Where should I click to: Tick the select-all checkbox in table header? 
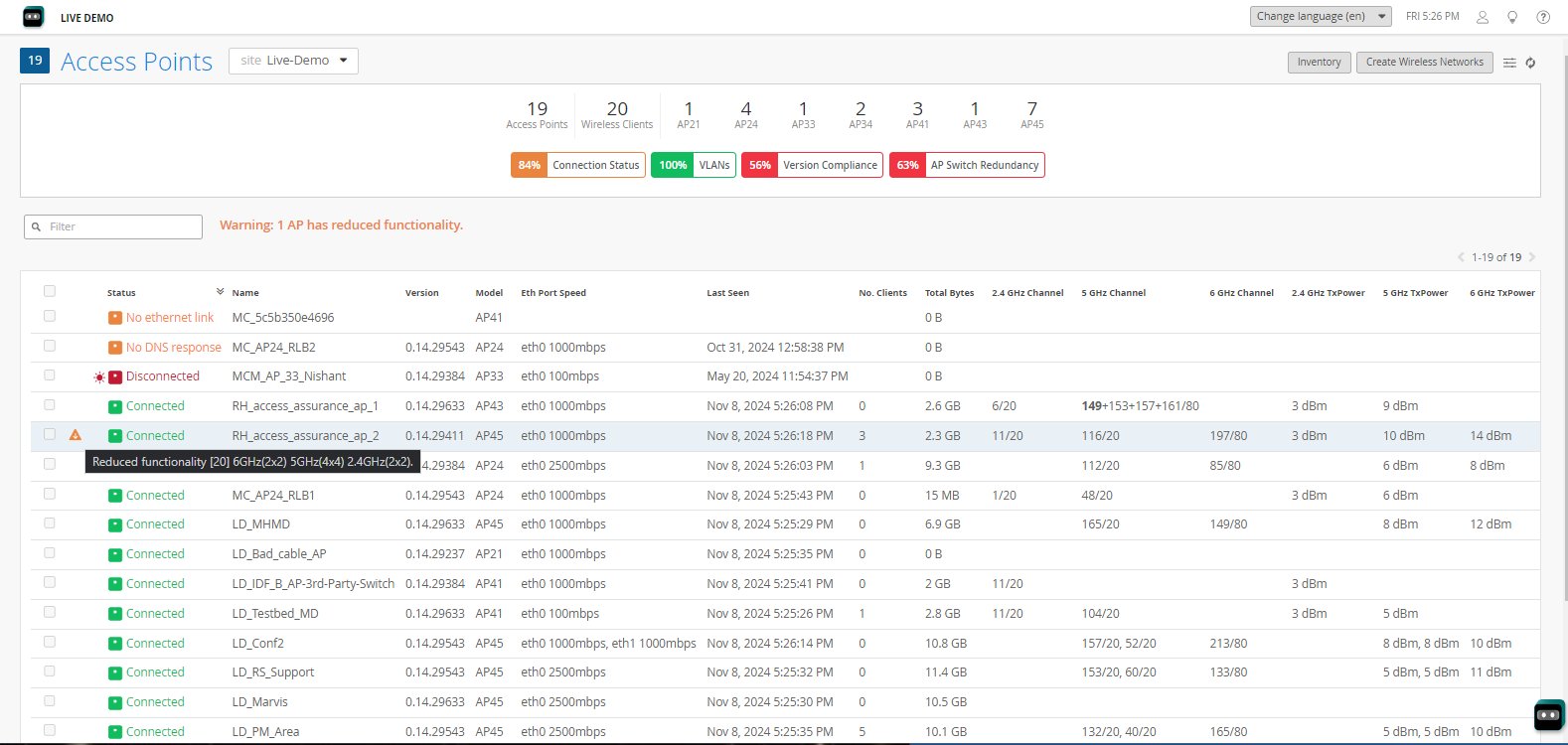pos(50,291)
